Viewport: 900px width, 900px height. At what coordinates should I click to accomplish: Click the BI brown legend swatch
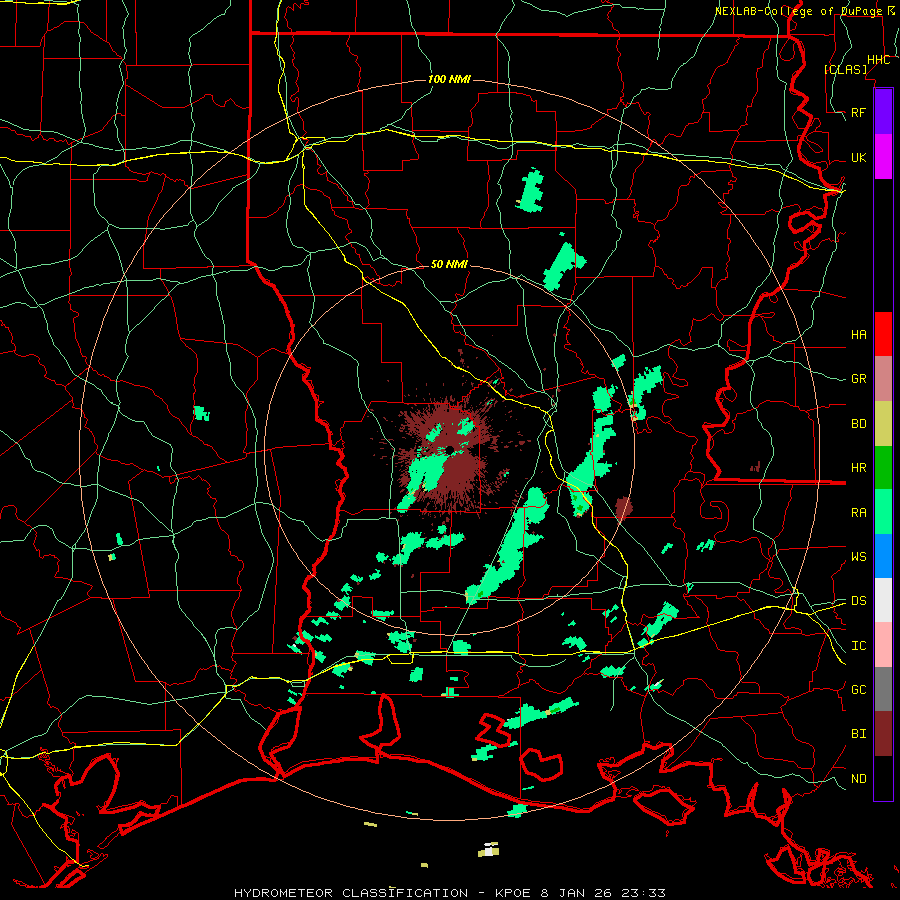pyautogui.click(x=883, y=734)
